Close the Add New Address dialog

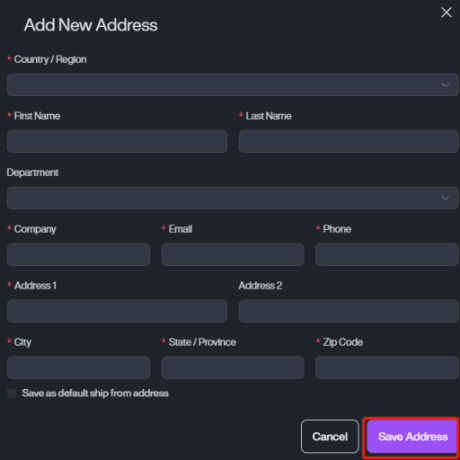pos(446,13)
